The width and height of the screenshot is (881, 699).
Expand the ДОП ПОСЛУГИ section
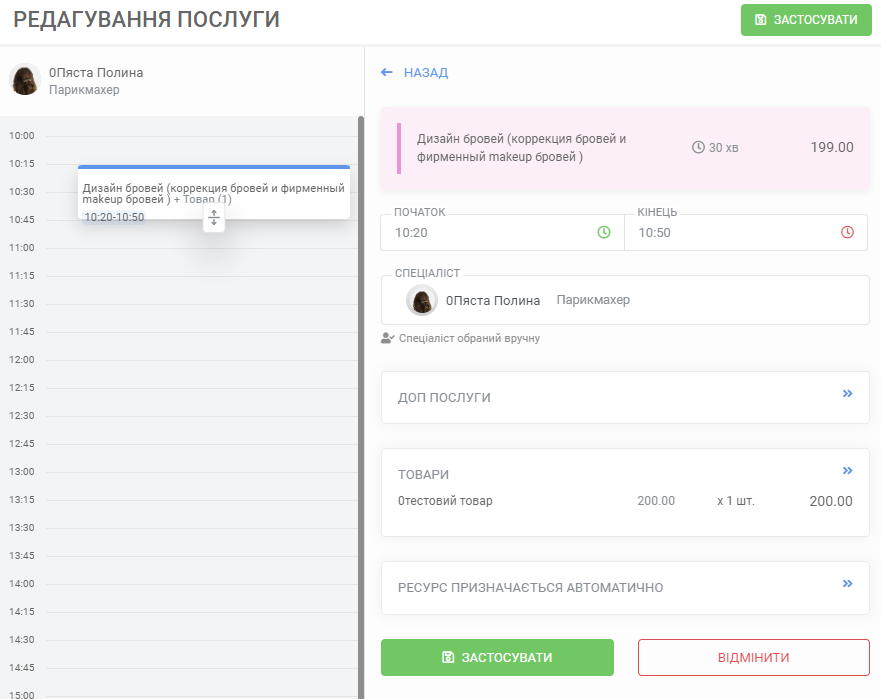[847, 394]
